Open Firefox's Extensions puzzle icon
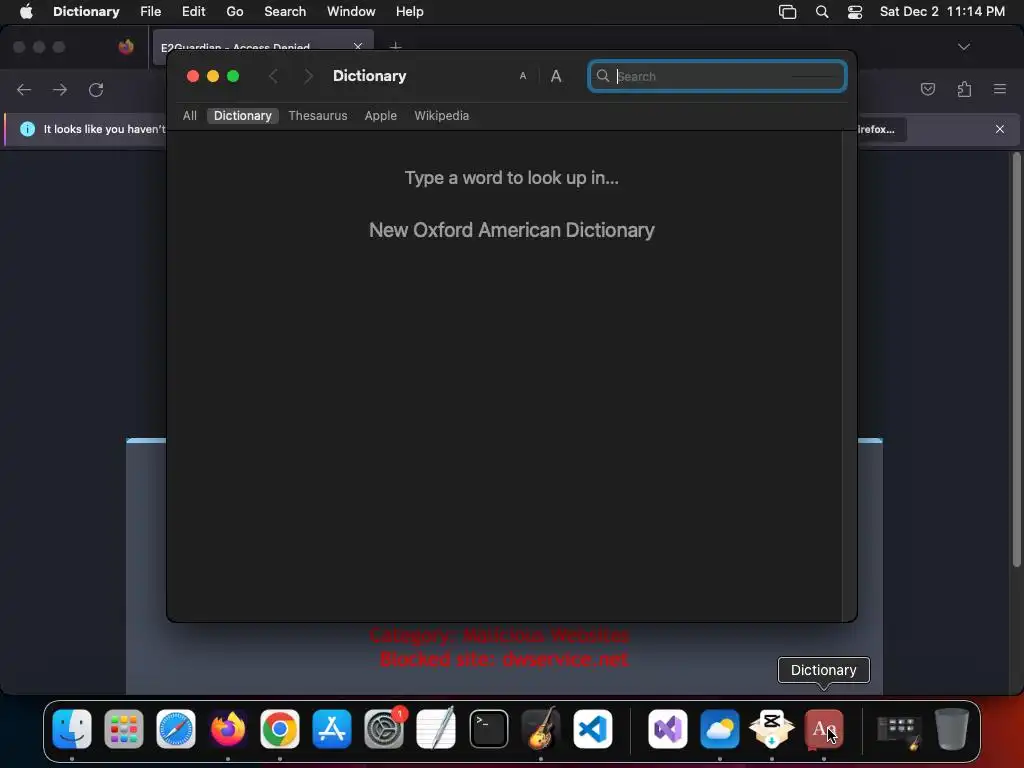 click(964, 89)
